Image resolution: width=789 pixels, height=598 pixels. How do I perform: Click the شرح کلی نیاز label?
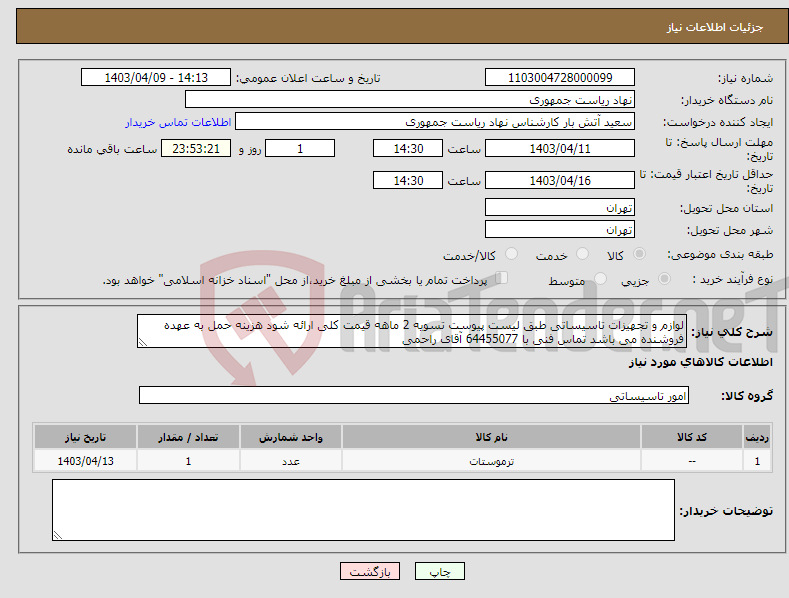(x=732, y=332)
